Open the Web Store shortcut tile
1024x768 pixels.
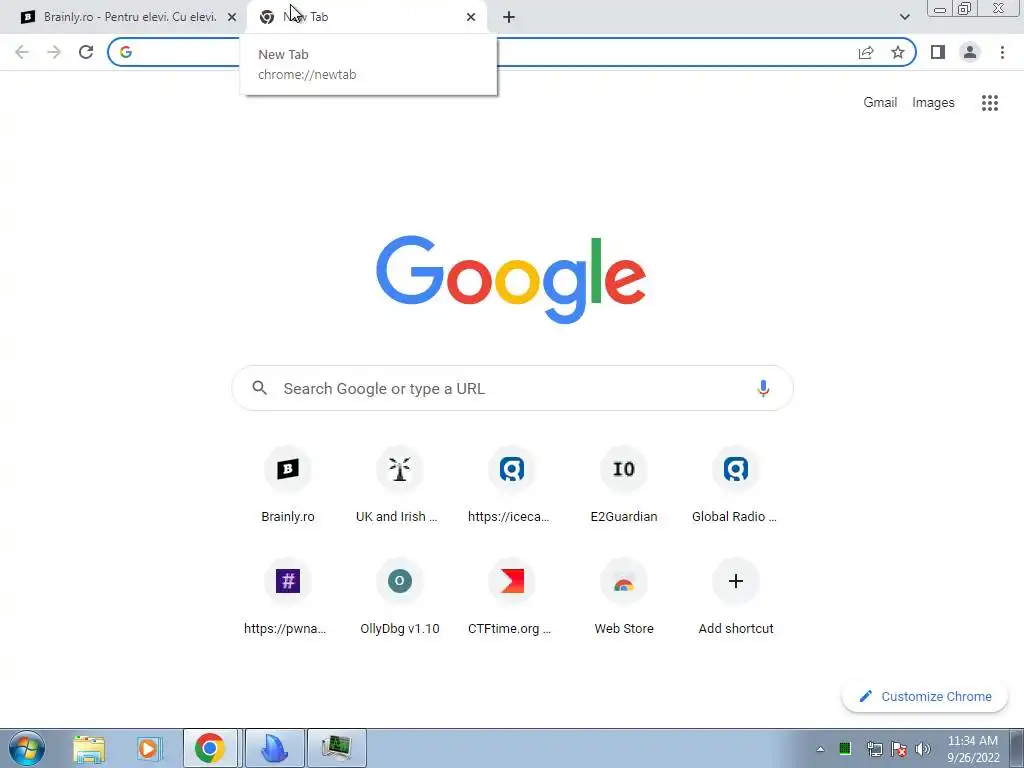(624, 598)
